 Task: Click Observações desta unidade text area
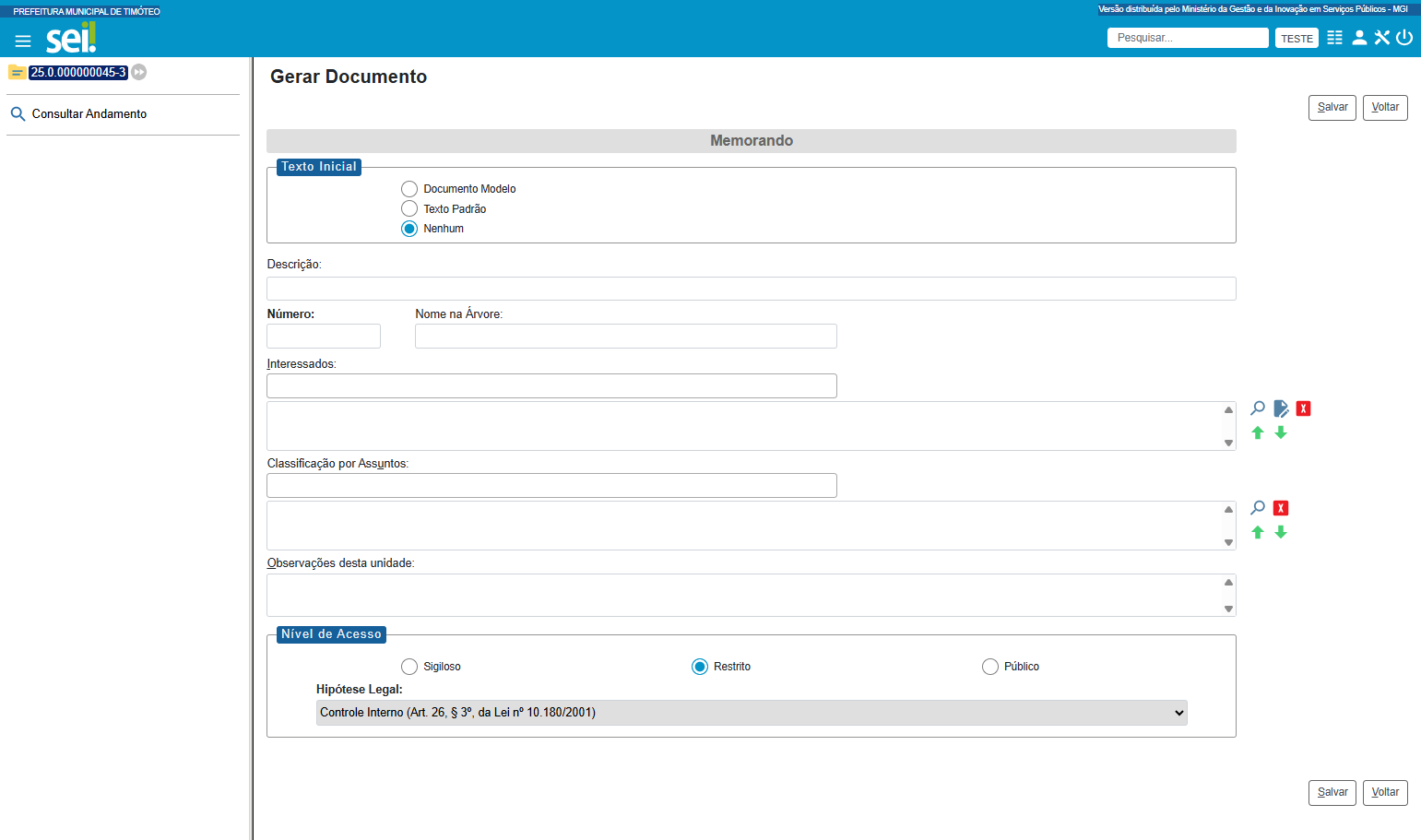click(x=752, y=595)
